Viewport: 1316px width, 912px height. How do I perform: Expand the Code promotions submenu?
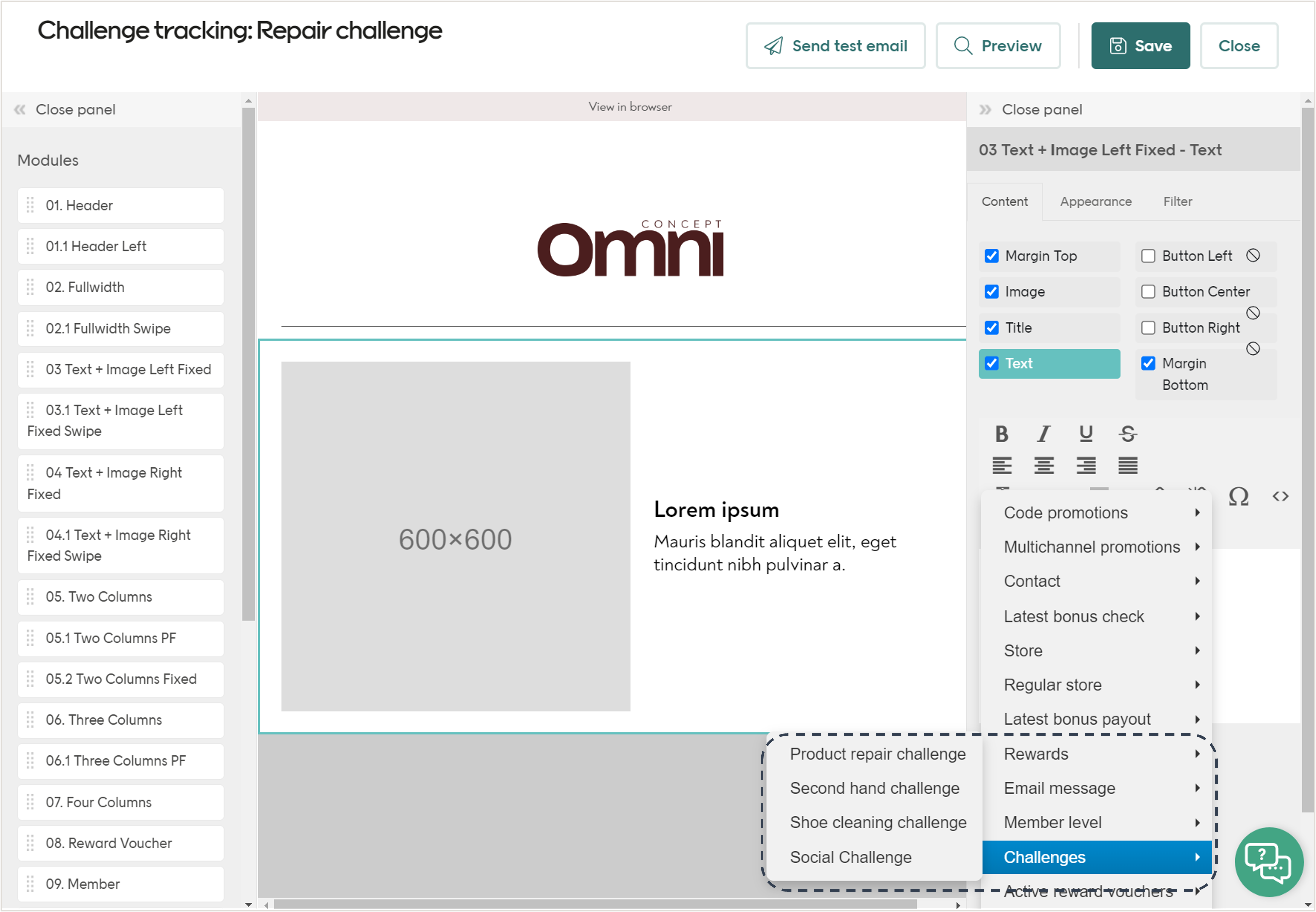point(1067,512)
